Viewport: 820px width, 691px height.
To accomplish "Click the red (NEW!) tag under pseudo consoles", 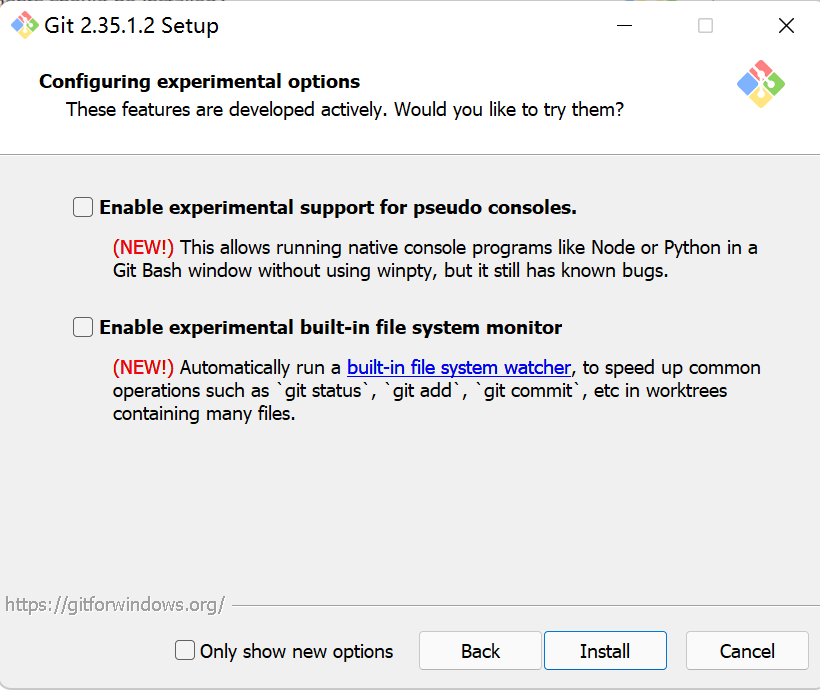I will (143, 247).
